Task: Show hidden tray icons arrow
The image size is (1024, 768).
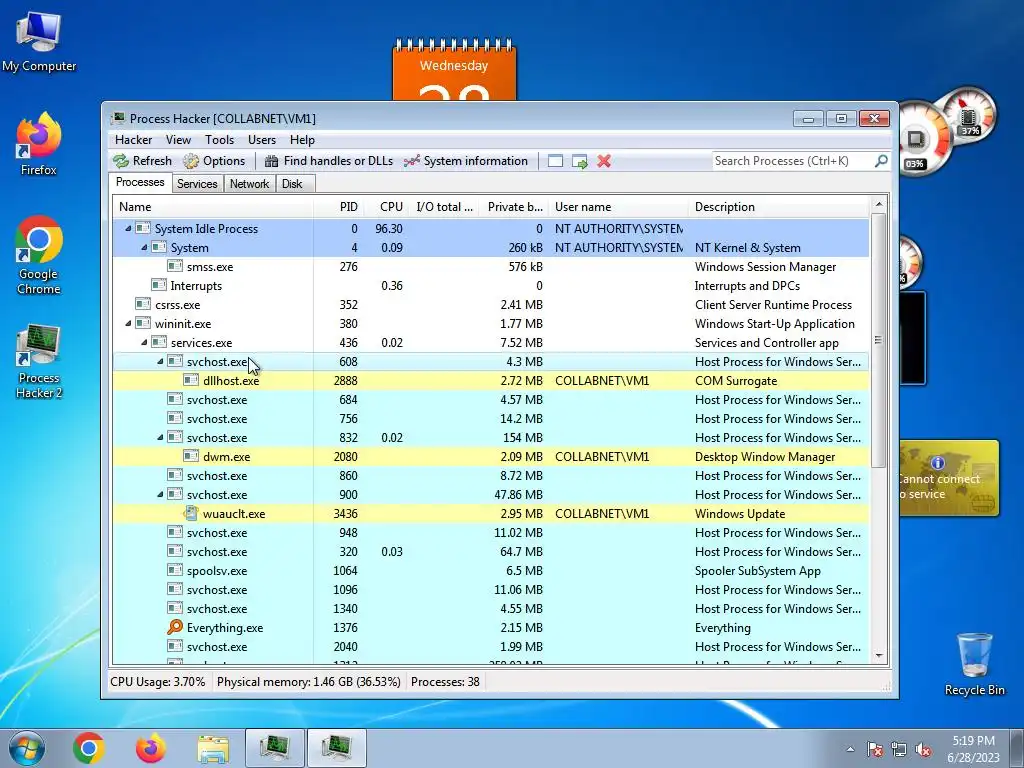Action: (850, 749)
